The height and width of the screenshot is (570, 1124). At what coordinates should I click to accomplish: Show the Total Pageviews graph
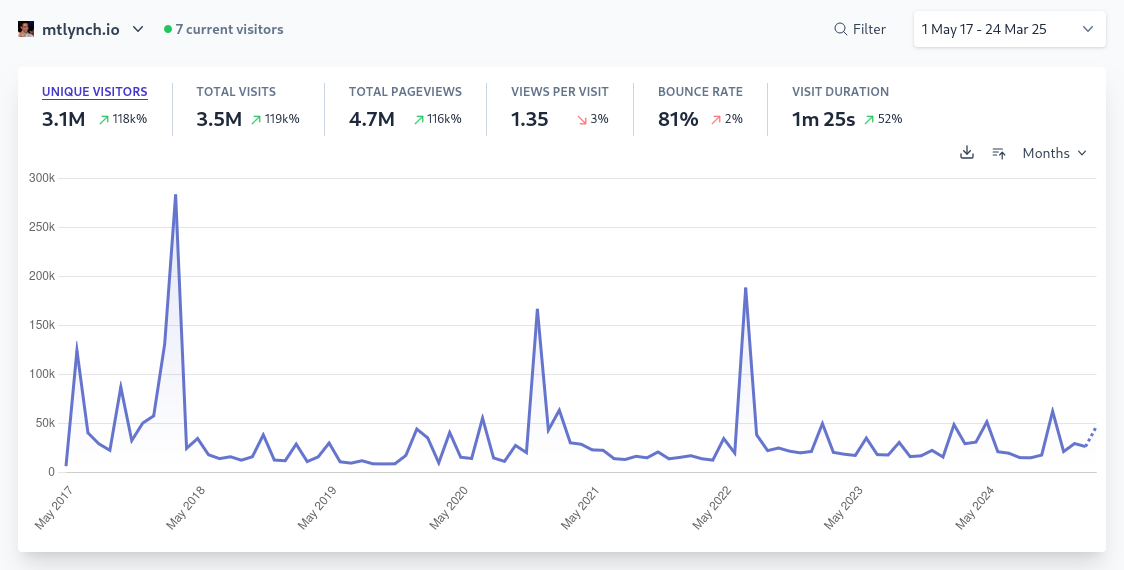click(x=405, y=92)
